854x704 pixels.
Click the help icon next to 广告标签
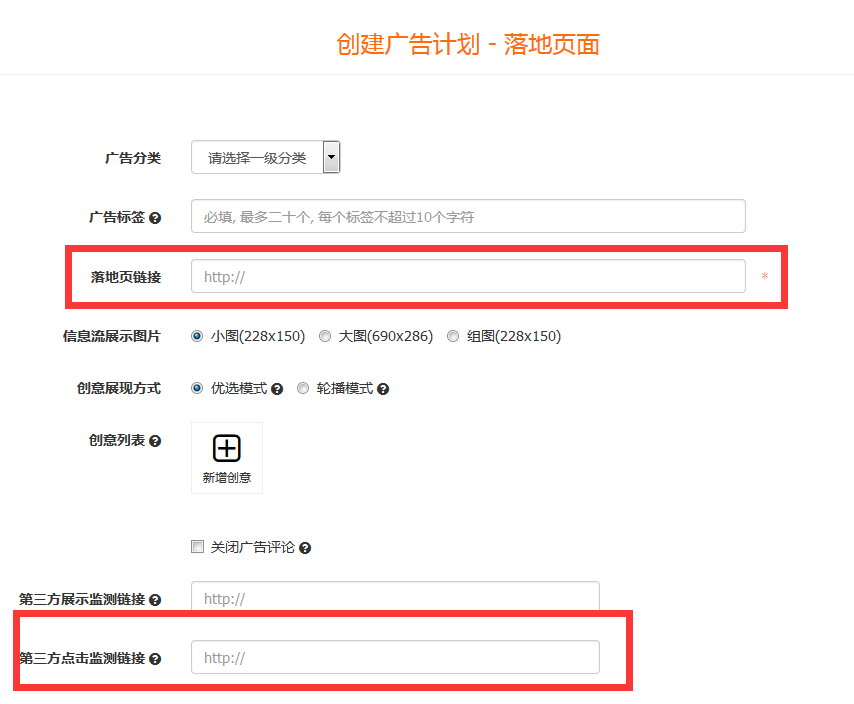tap(155, 218)
